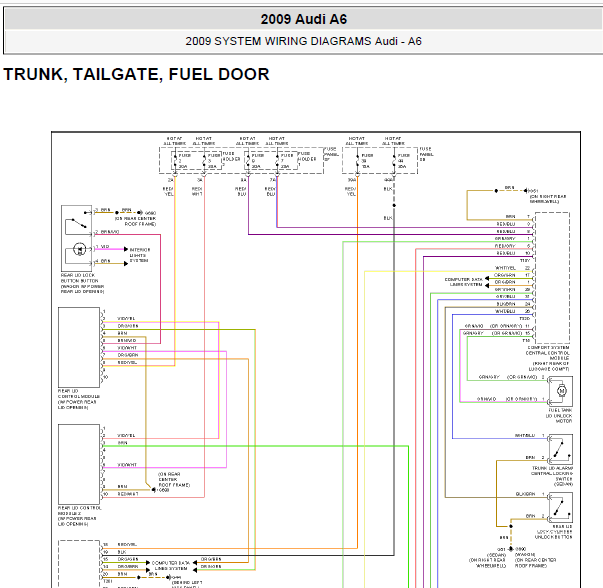
Task: Click the "FUSE HOLDER 2" label
Action: click(x=232, y=159)
